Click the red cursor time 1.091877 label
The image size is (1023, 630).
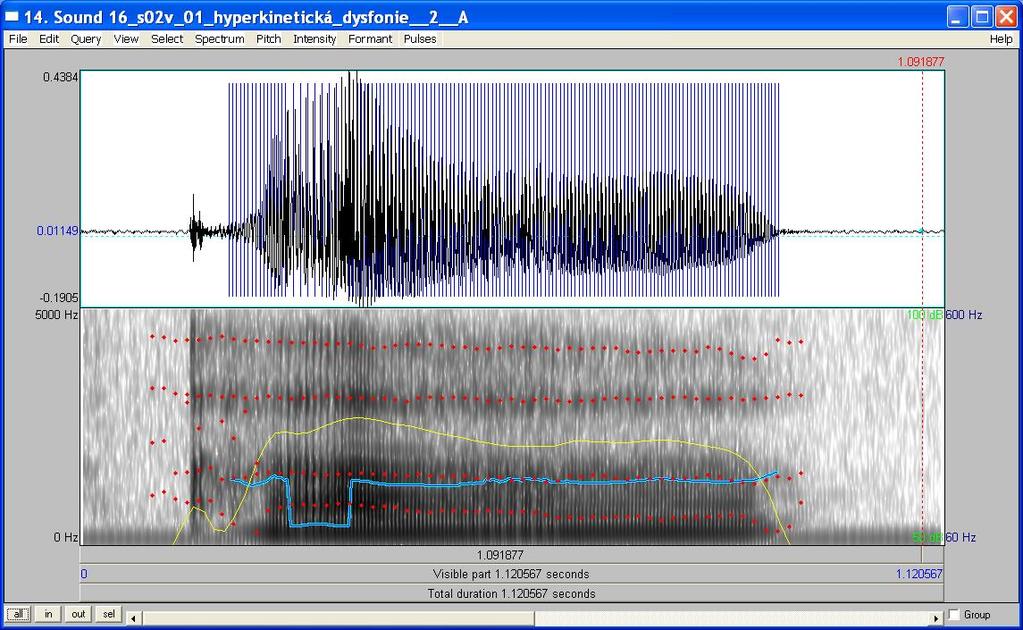(x=921, y=62)
